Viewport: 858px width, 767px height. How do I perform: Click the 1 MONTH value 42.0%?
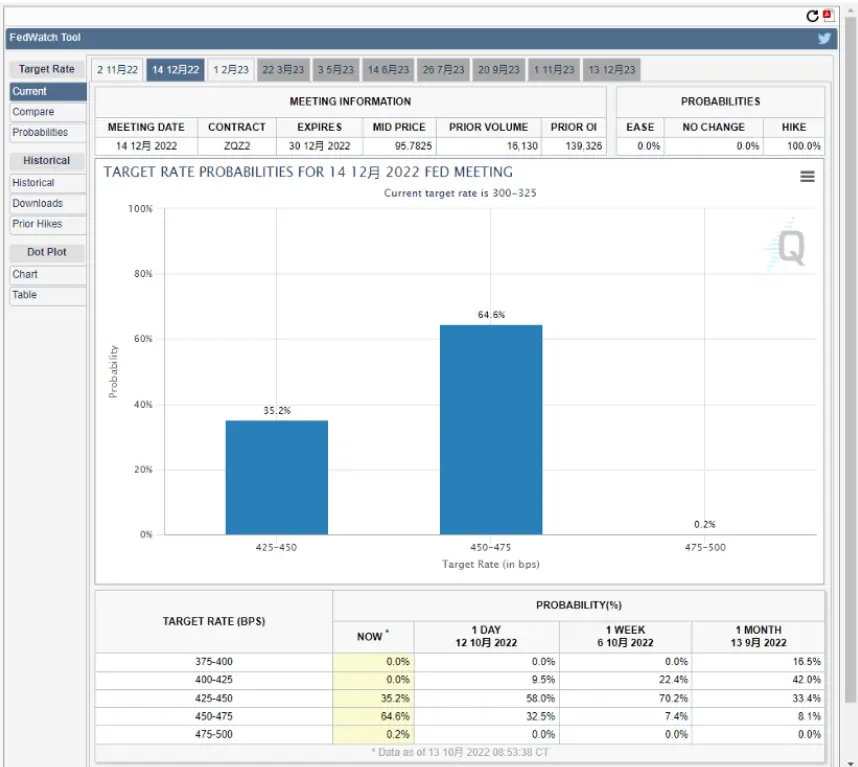pos(807,679)
